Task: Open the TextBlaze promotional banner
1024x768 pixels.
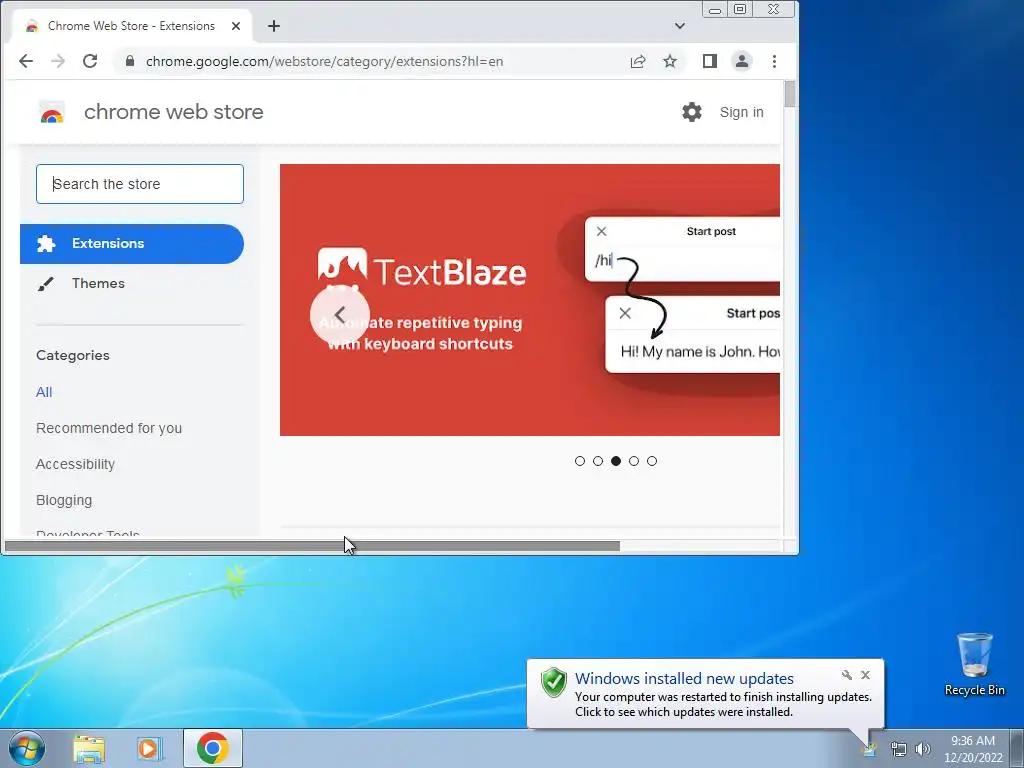Action: pos(530,300)
